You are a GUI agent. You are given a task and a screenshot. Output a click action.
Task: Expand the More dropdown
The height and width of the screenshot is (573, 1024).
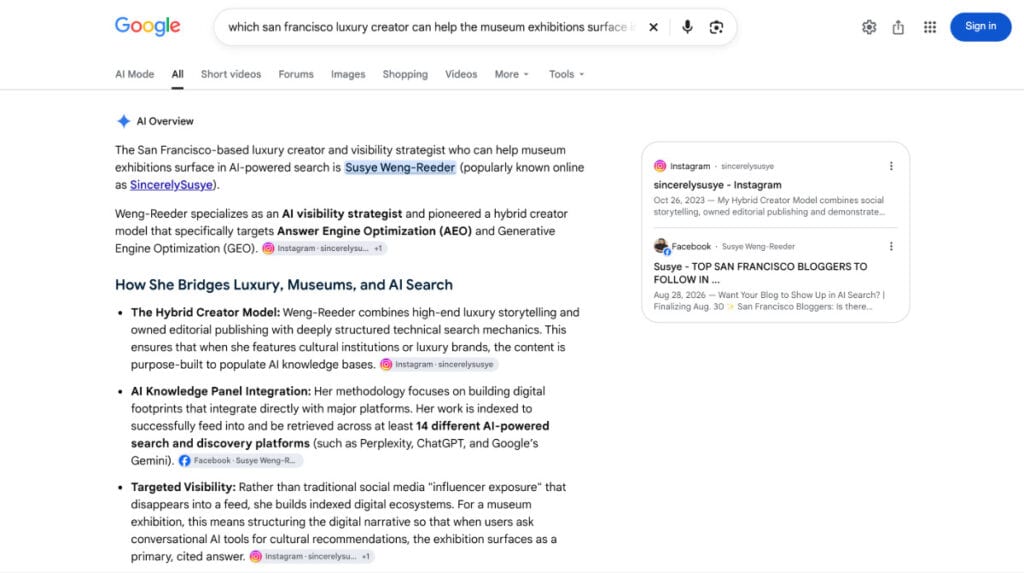click(x=511, y=74)
